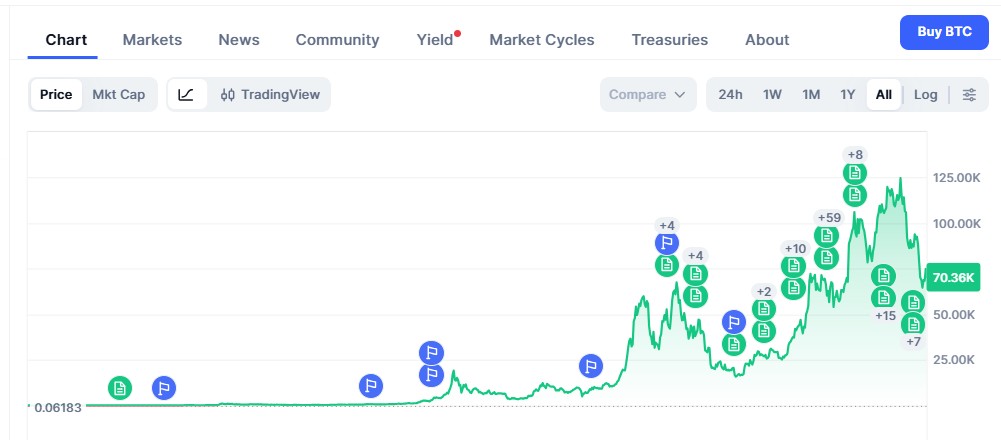Enable Log scale on chart

(x=925, y=95)
